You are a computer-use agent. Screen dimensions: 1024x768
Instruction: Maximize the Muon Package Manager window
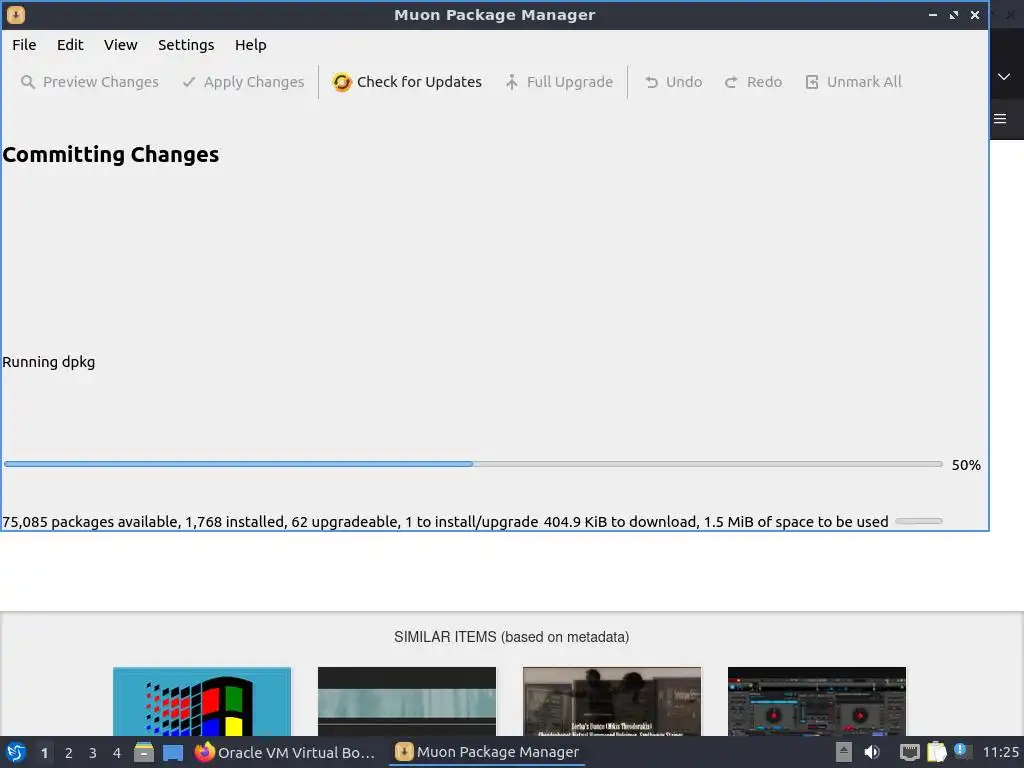pos(954,15)
